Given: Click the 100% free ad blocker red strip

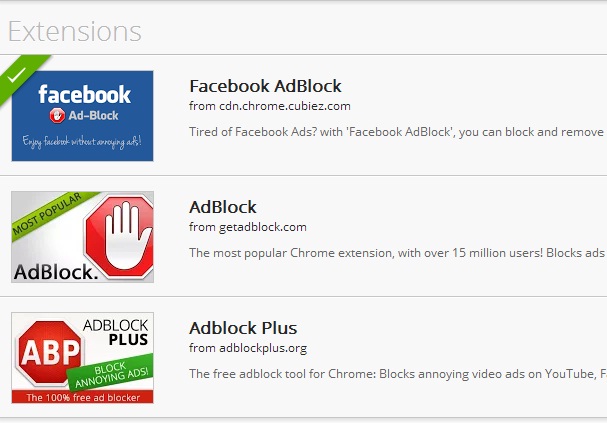Looking at the screenshot, I should click(82, 397).
